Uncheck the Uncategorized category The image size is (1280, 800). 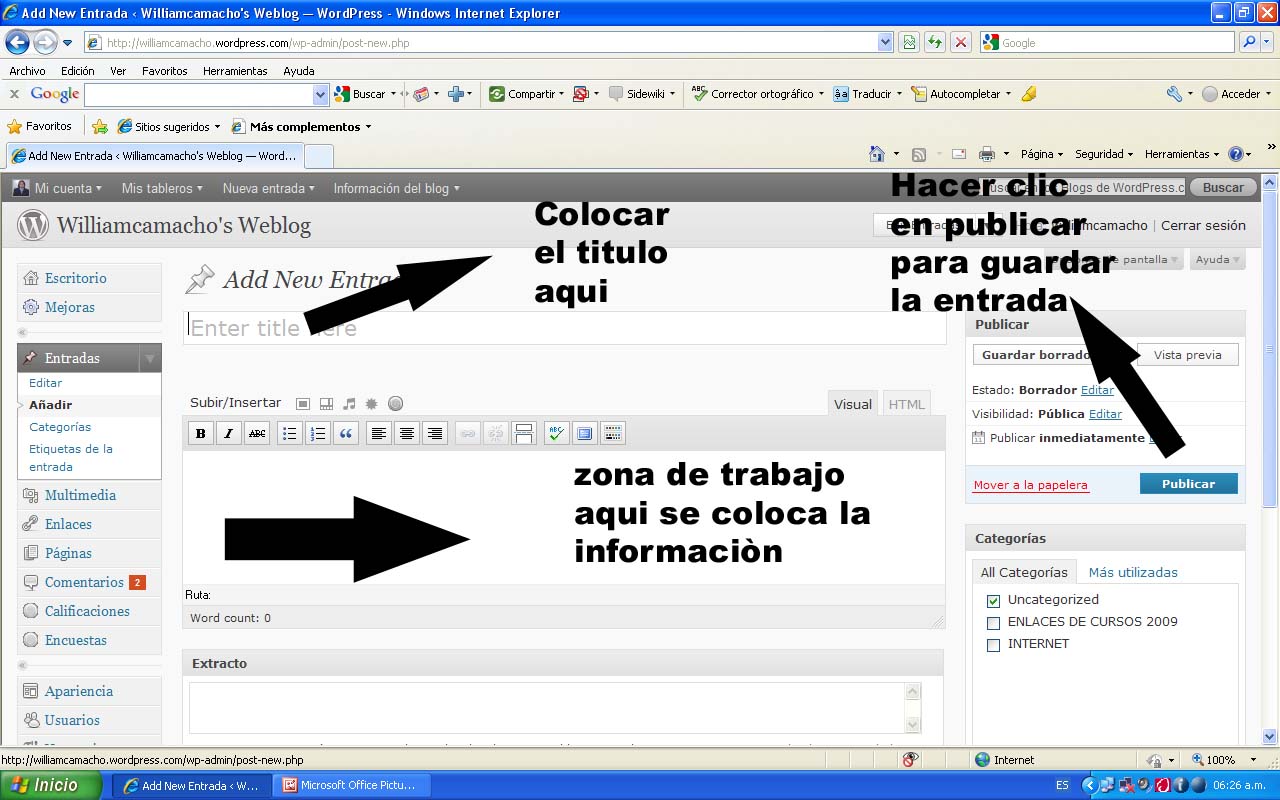tap(993, 601)
